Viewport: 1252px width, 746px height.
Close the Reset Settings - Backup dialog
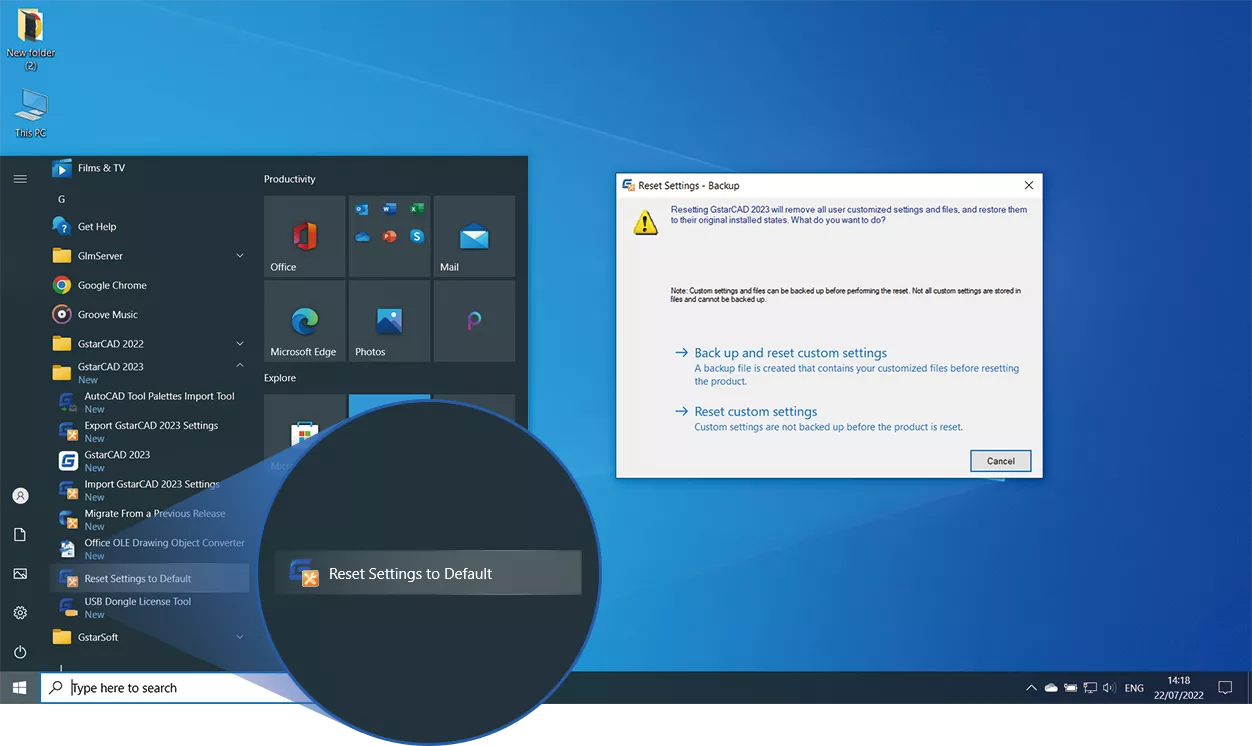[1029, 185]
